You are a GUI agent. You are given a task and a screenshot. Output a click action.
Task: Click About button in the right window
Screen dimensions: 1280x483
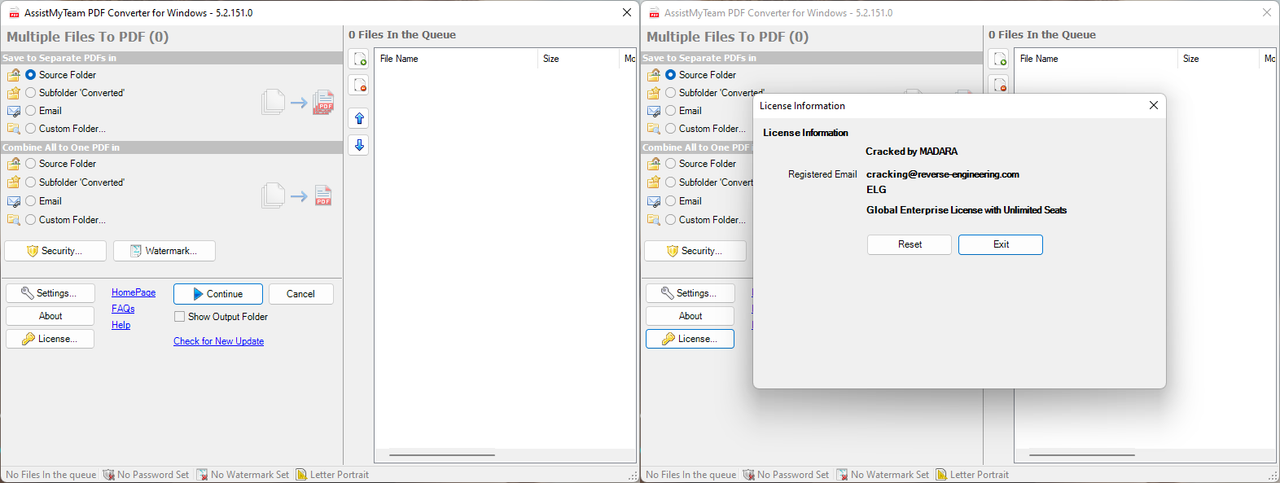point(690,316)
